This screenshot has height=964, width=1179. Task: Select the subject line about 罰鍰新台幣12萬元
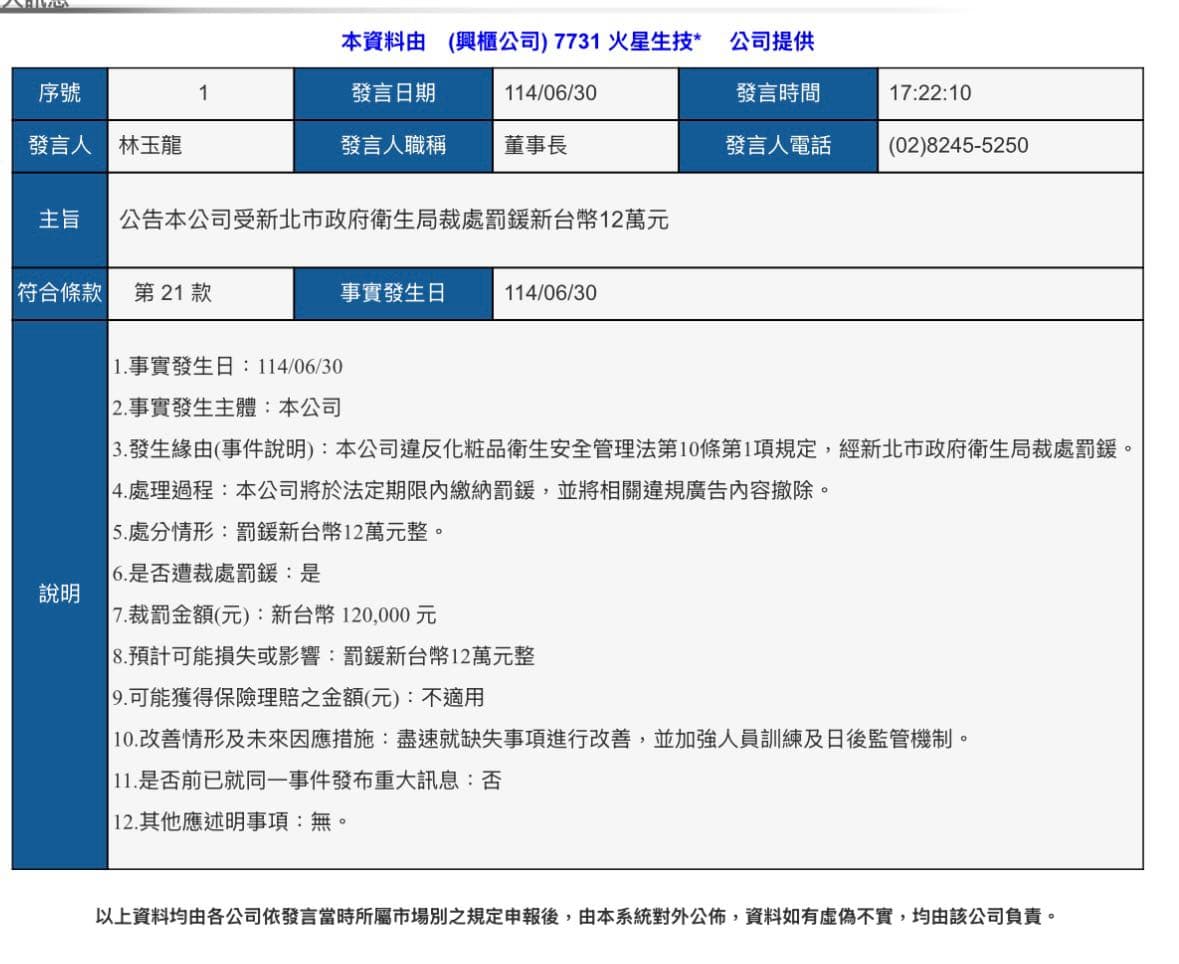pyautogui.click(x=394, y=220)
